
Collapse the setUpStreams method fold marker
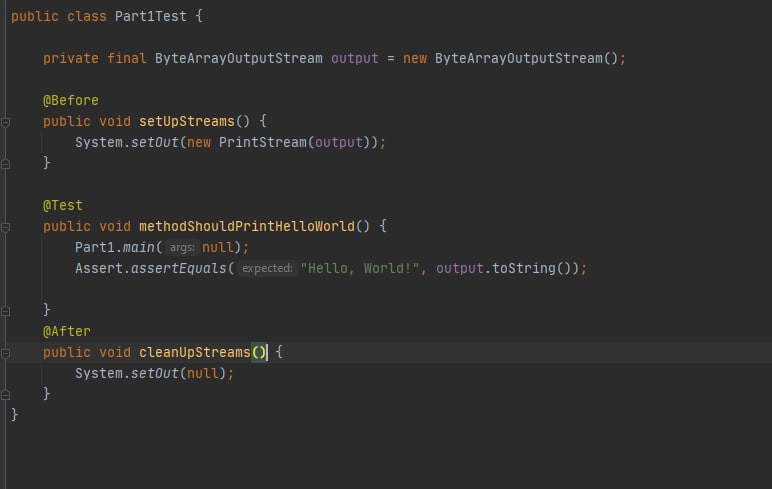coord(5,122)
